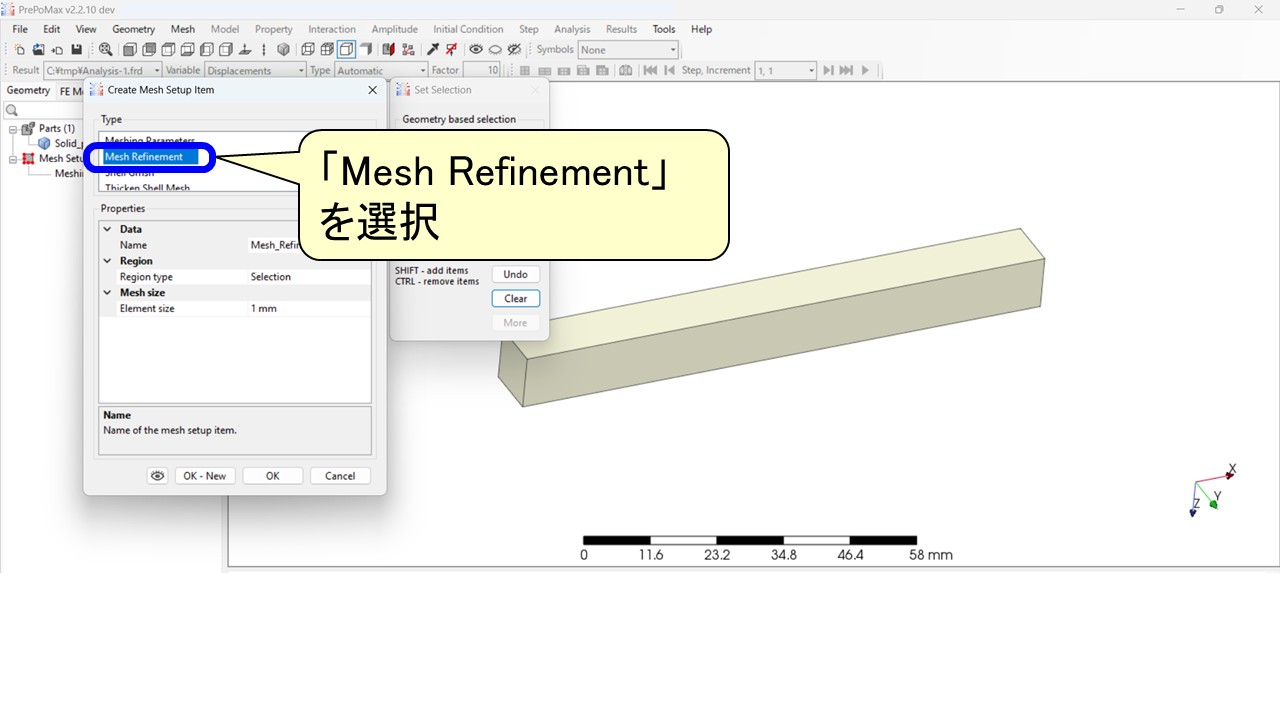This screenshot has width=1280, height=720.
Task: Click the Cancel button
Action: pyautogui.click(x=340, y=476)
